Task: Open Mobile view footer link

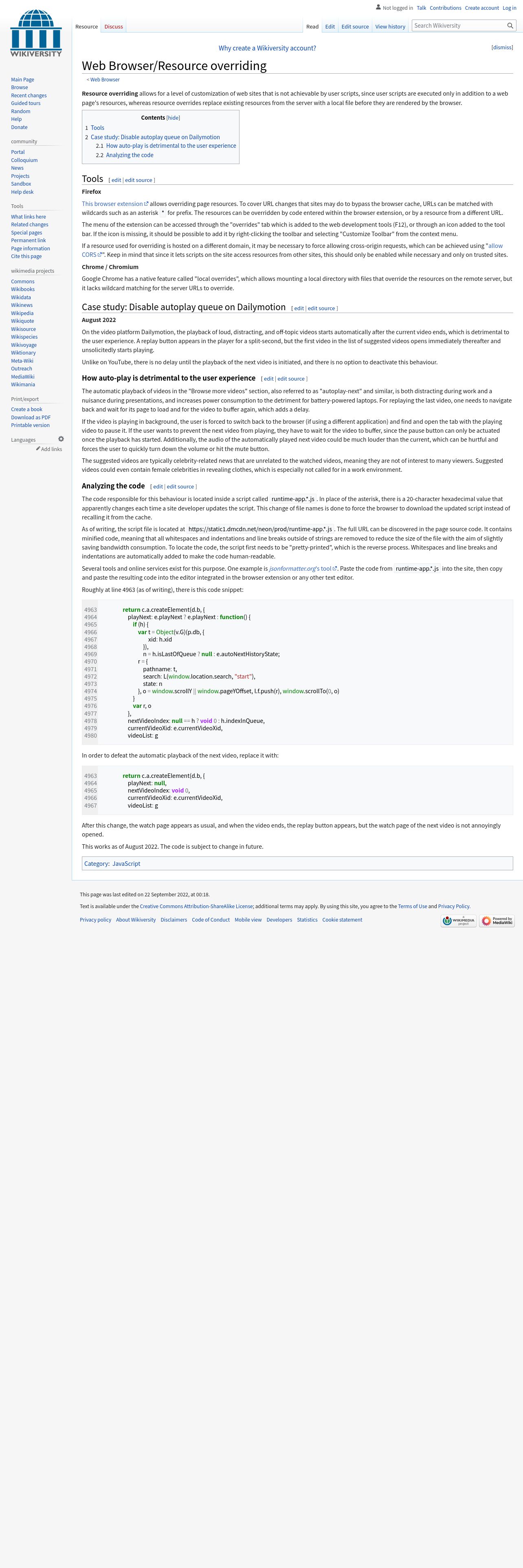Action: tap(248, 920)
